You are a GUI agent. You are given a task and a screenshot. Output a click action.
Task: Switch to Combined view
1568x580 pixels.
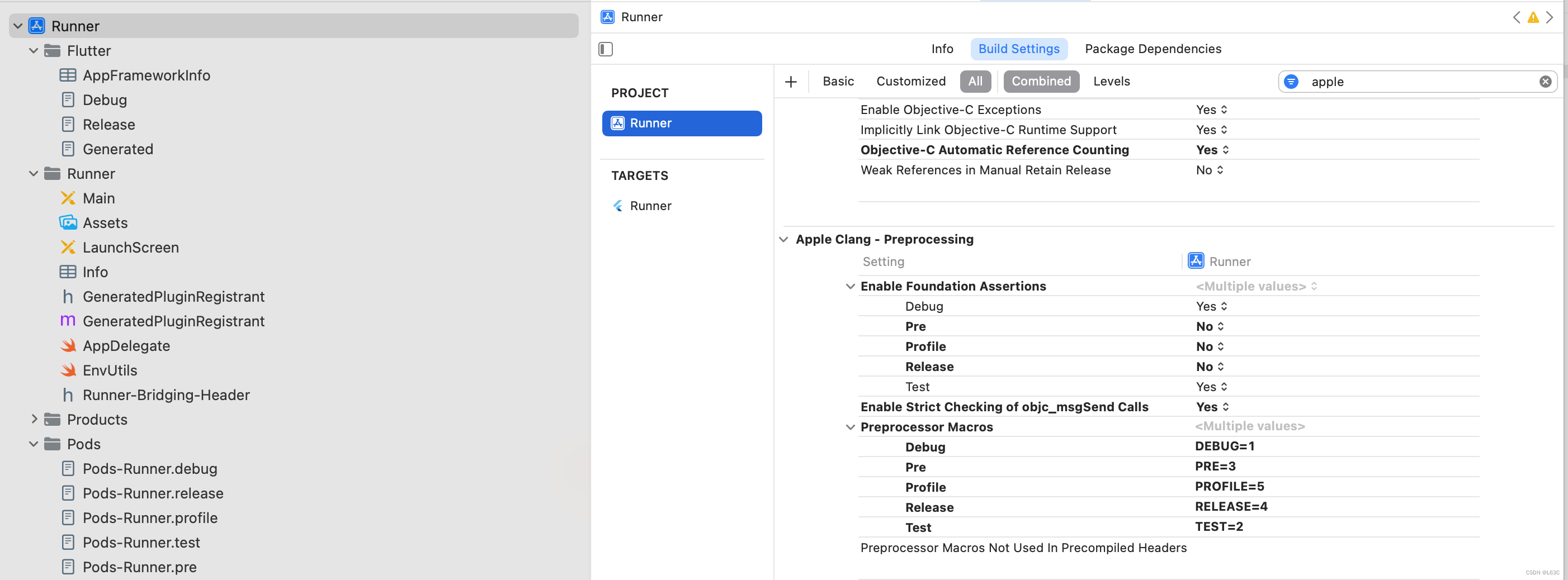(x=1041, y=82)
